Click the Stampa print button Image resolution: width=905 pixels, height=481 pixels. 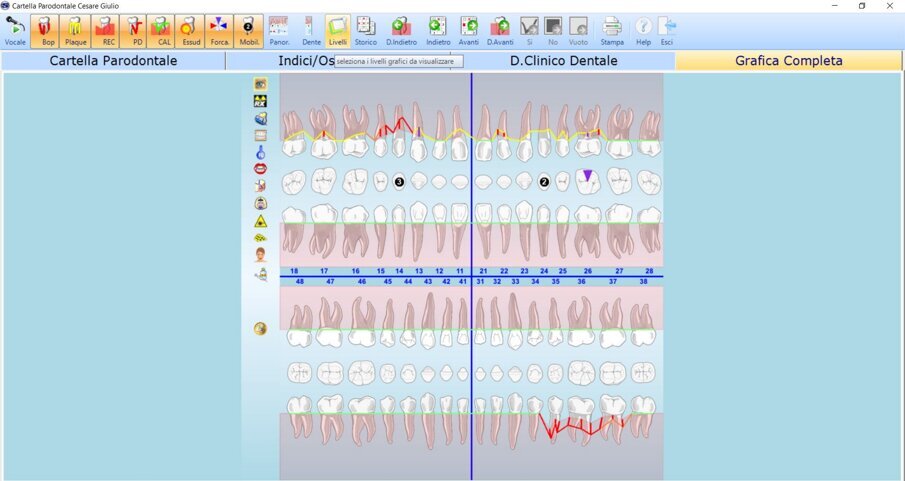(612, 30)
